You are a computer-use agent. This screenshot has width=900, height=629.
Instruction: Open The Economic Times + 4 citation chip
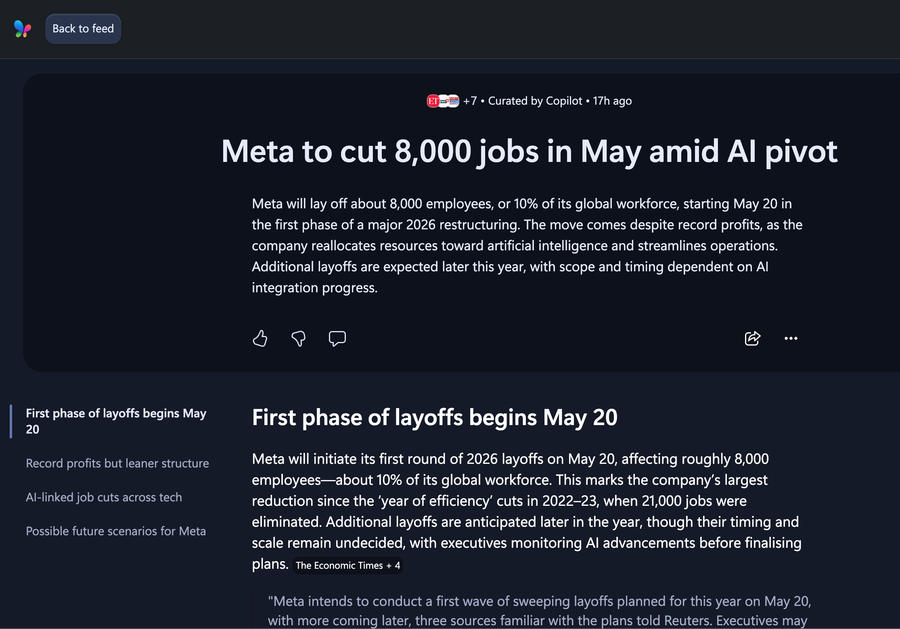348,565
